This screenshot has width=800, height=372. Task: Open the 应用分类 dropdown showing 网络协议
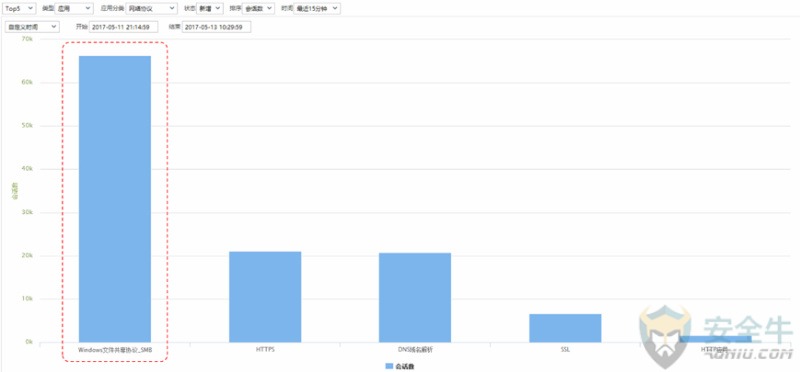[x=152, y=8]
